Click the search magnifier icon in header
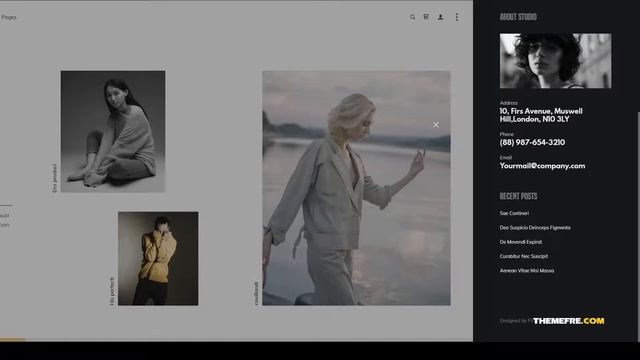Image resolution: width=640 pixels, height=360 pixels. (x=413, y=17)
